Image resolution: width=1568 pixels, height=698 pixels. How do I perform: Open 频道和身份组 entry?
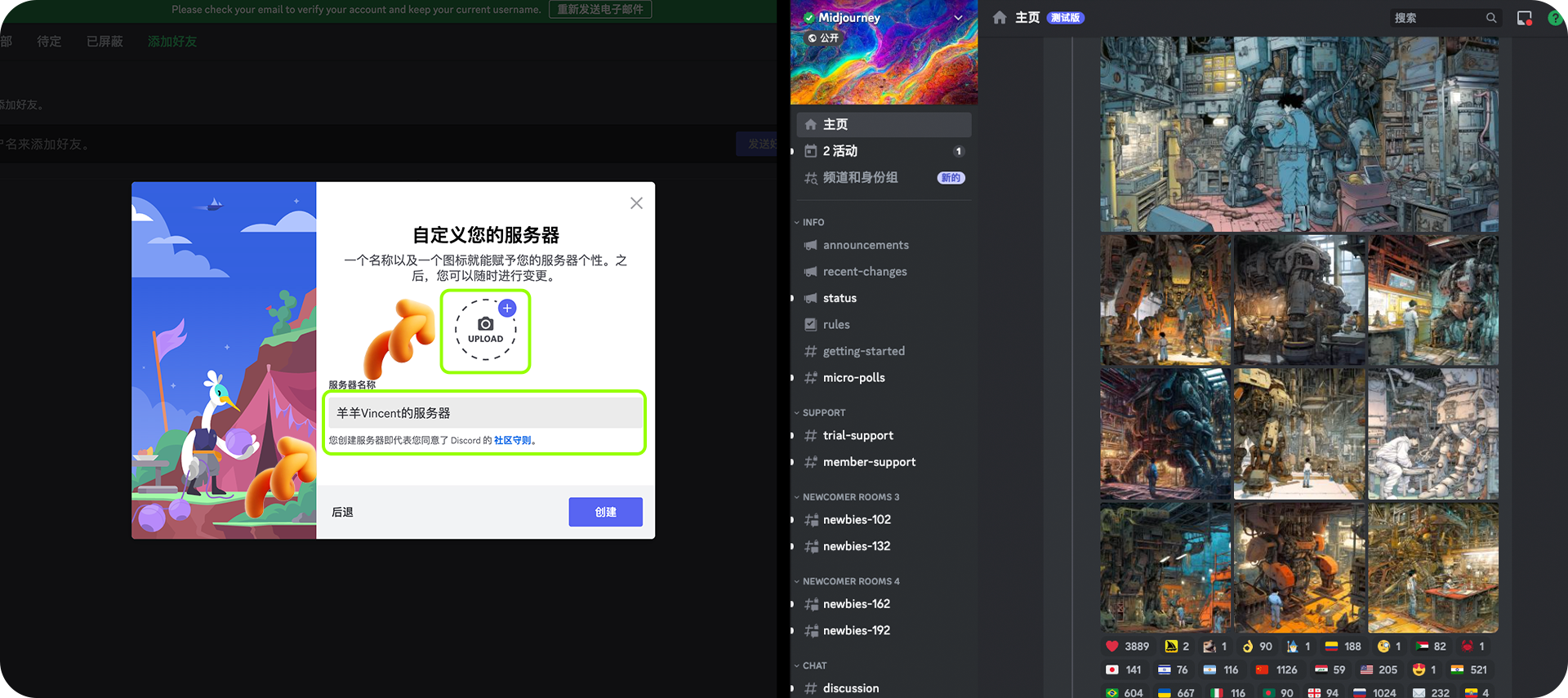pos(884,177)
